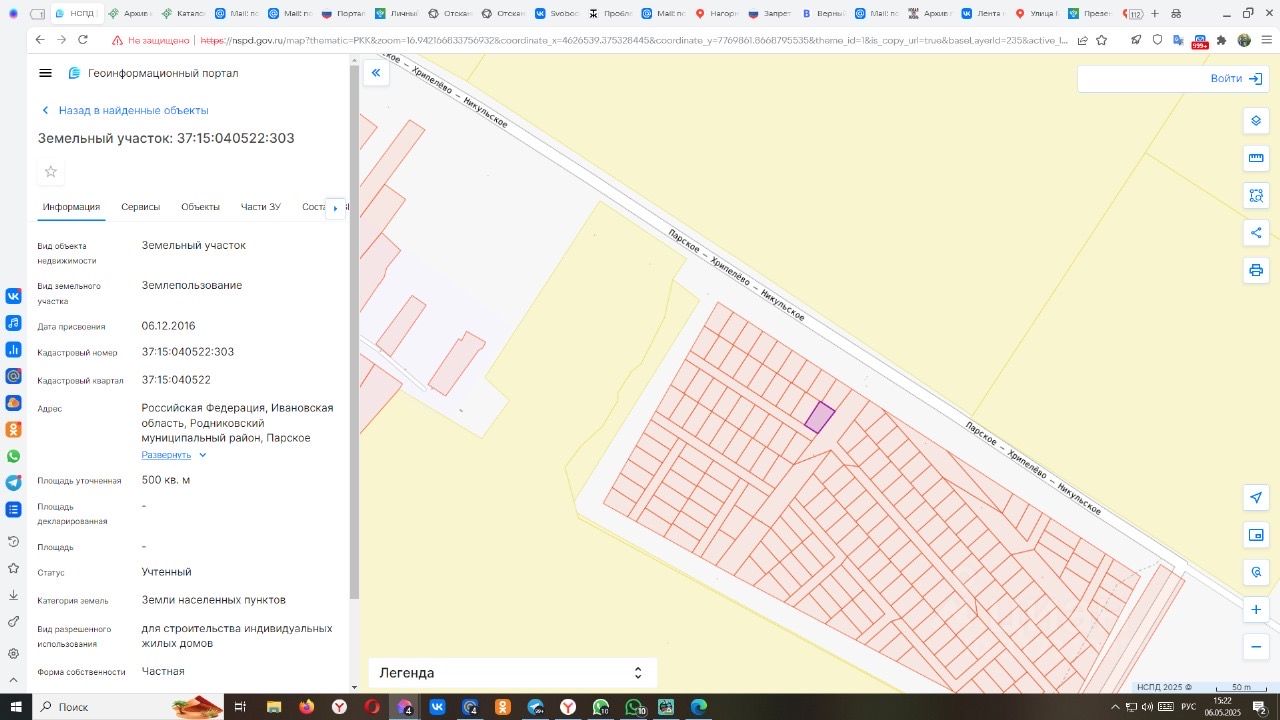Open the music icon in the browser sidebar

pyautogui.click(x=13, y=323)
